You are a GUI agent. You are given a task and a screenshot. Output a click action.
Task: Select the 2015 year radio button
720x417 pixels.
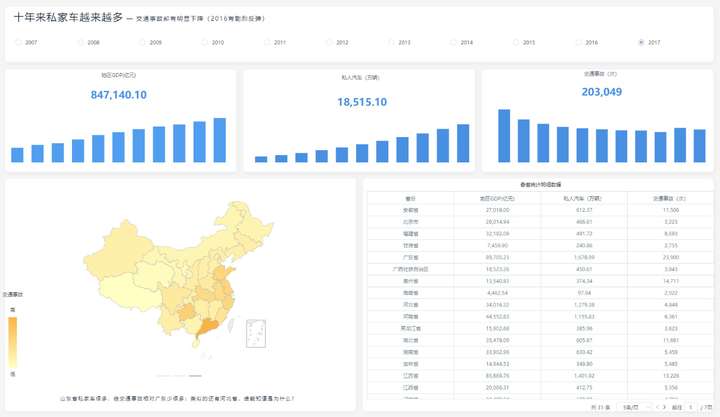[x=516, y=42]
